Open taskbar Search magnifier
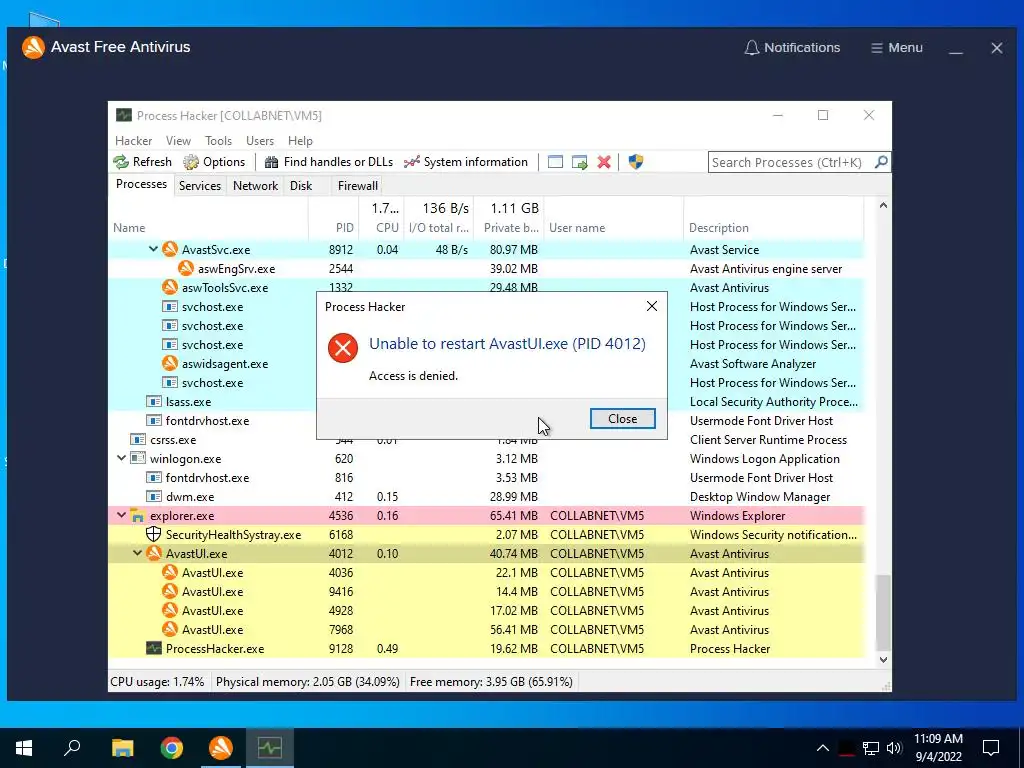The height and width of the screenshot is (768, 1024). point(72,748)
